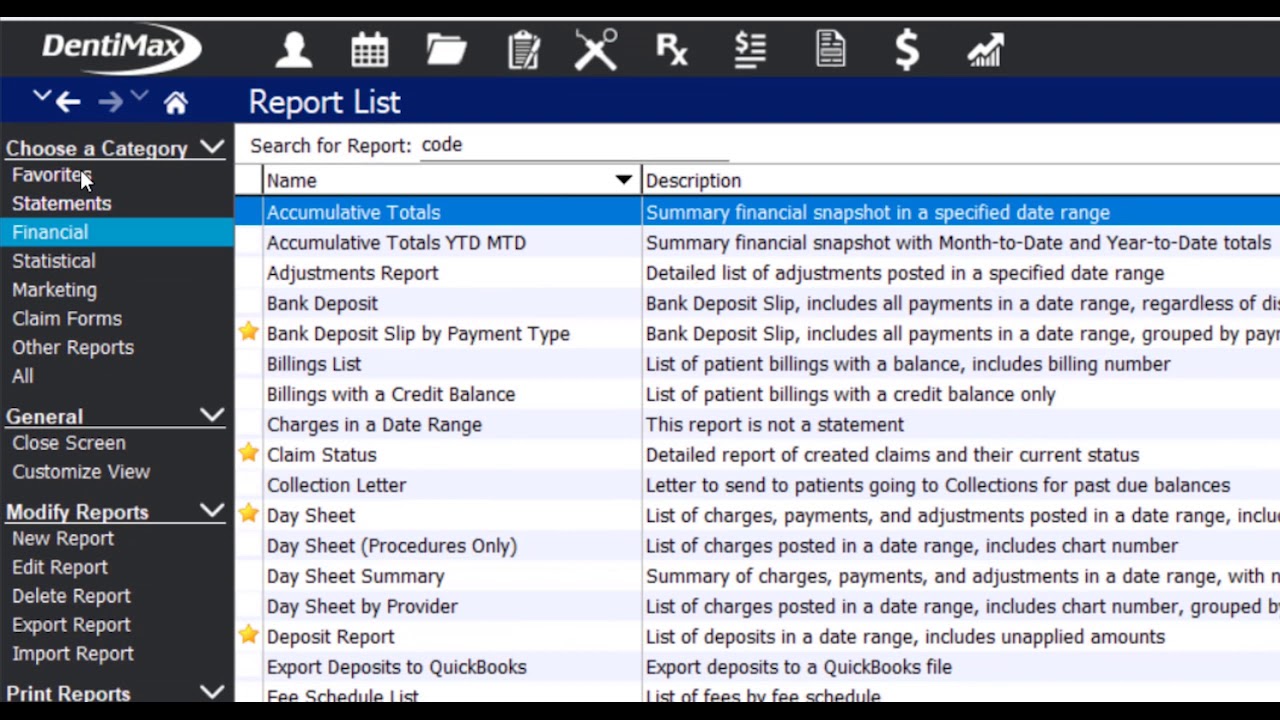Collapse the Choose a Category section
This screenshot has width=1280, height=720.
(212, 148)
